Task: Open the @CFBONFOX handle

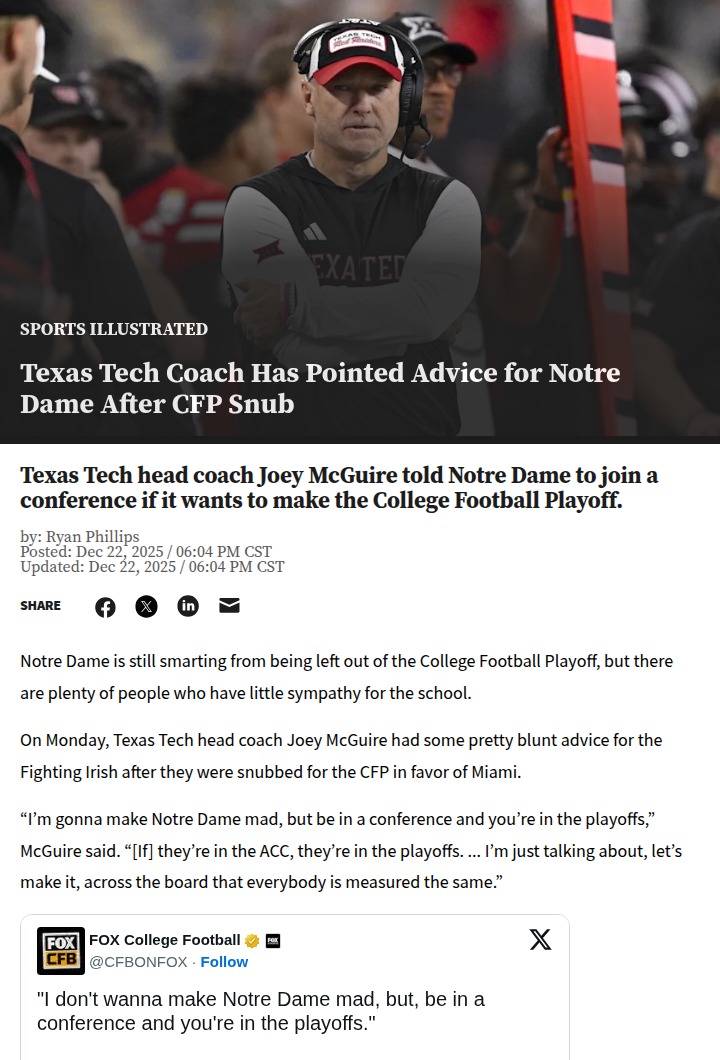Action: pyautogui.click(x=139, y=962)
